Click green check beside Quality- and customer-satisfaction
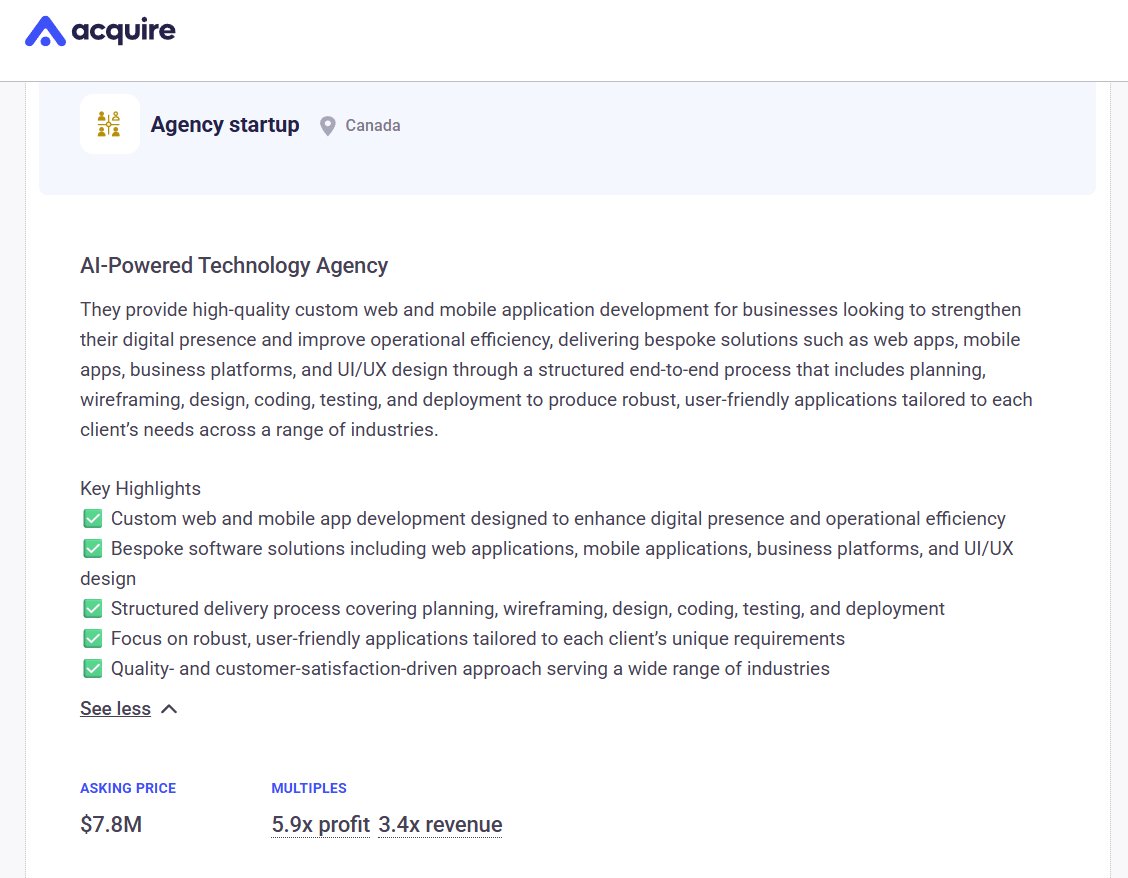1128x878 pixels. click(93, 669)
